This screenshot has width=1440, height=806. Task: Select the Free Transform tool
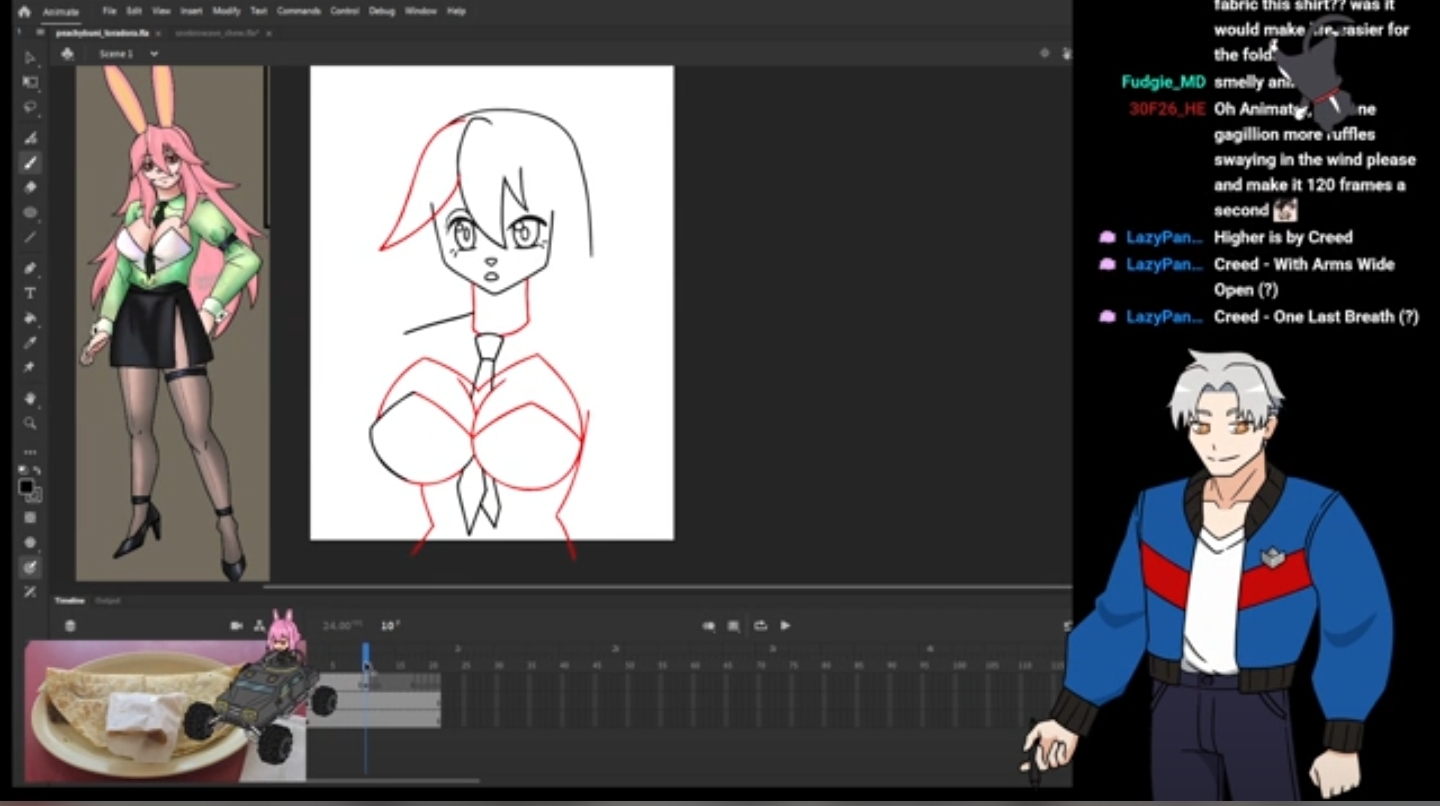30,82
